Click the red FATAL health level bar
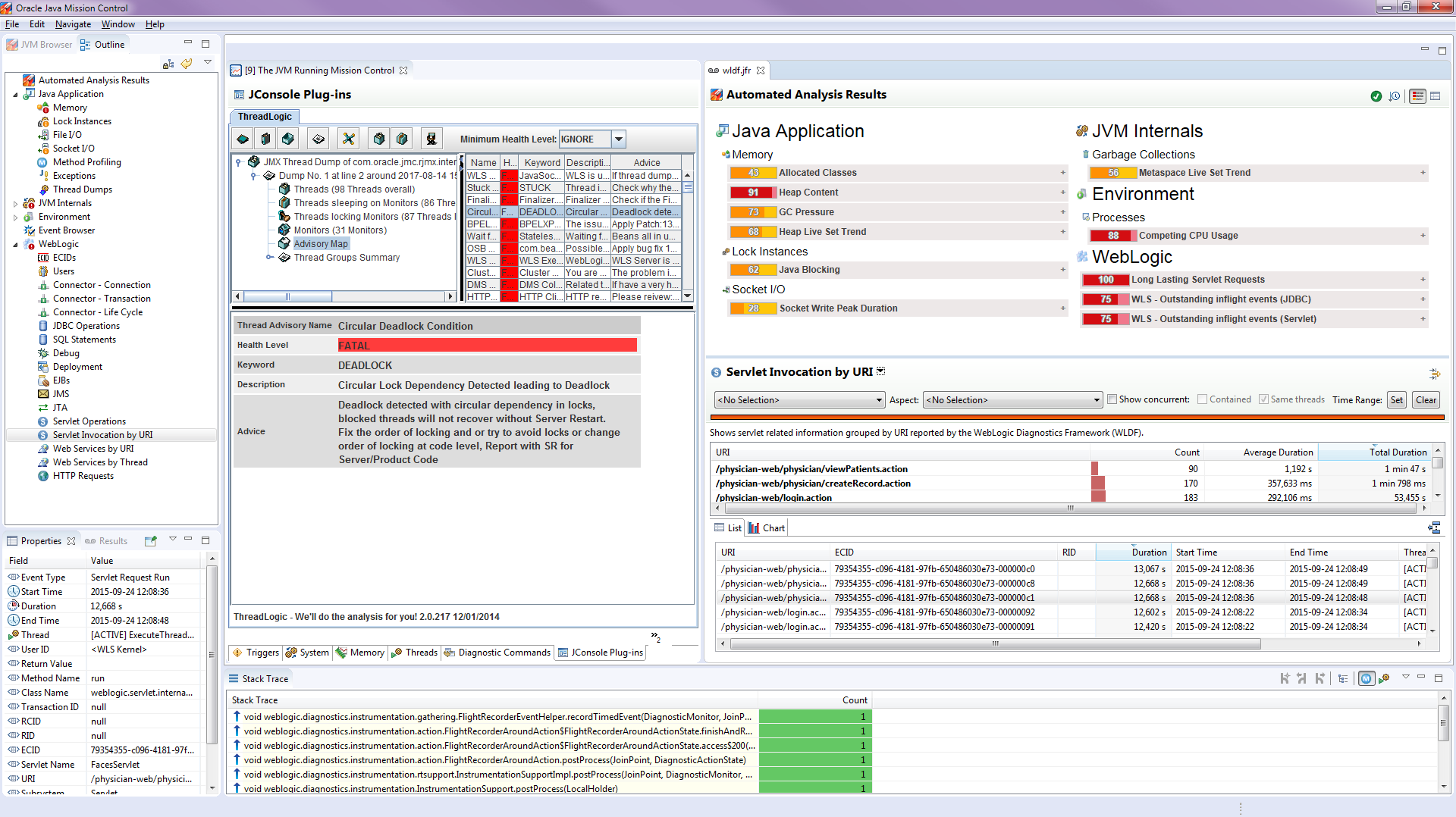The width and height of the screenshot is (1456, 817). [487, 346]
